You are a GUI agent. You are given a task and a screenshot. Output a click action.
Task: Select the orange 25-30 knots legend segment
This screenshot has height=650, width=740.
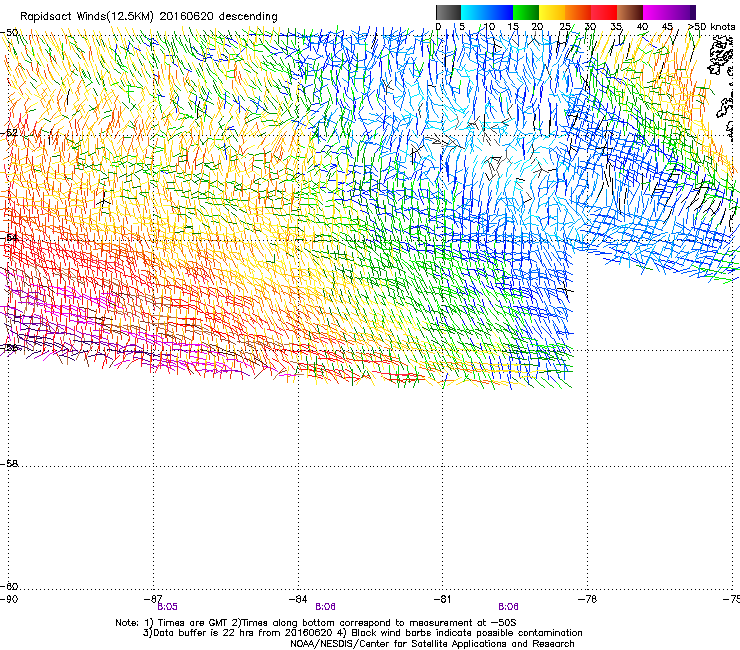point(578,12)
